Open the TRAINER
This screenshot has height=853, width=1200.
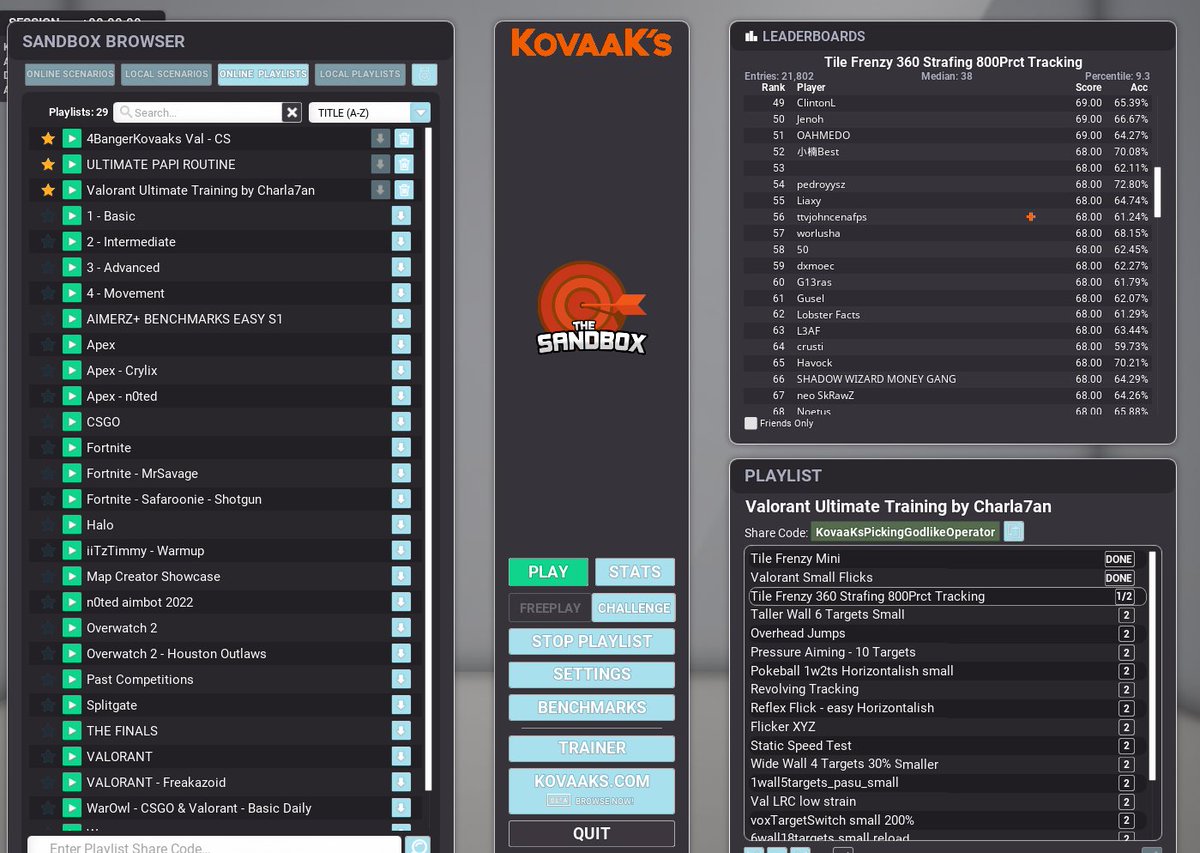(592, 748)
